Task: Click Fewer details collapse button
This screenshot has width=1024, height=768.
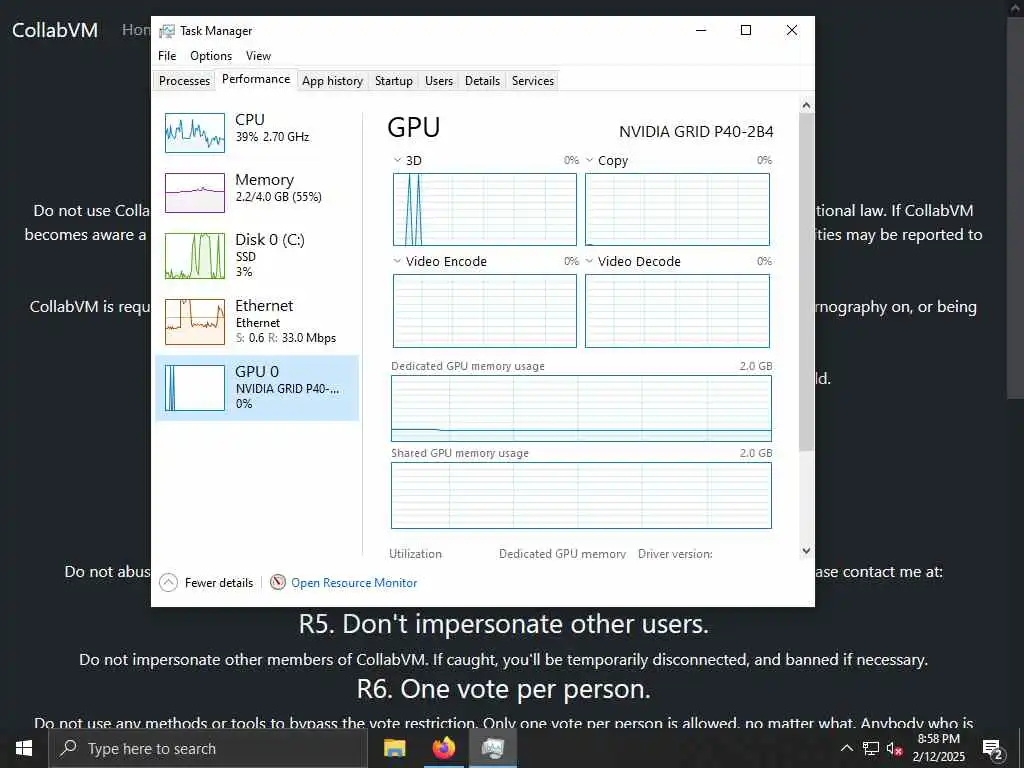Action: click(206, 583)
